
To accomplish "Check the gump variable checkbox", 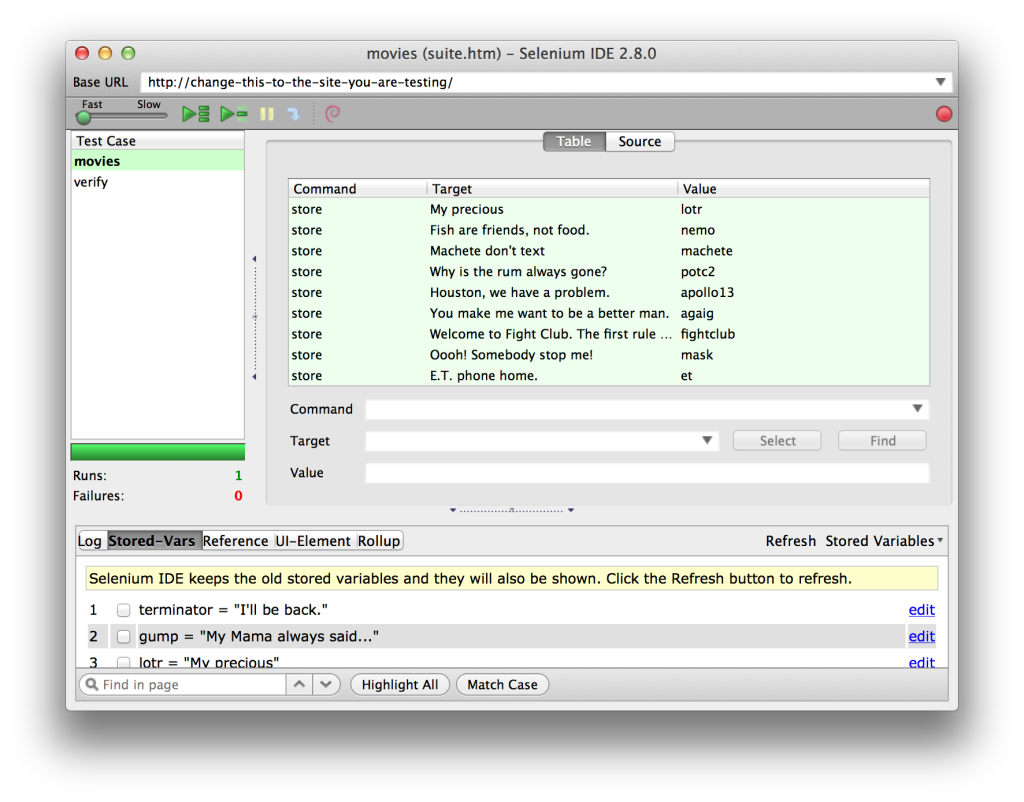I will pyautogui.click(x=123, y=636).
